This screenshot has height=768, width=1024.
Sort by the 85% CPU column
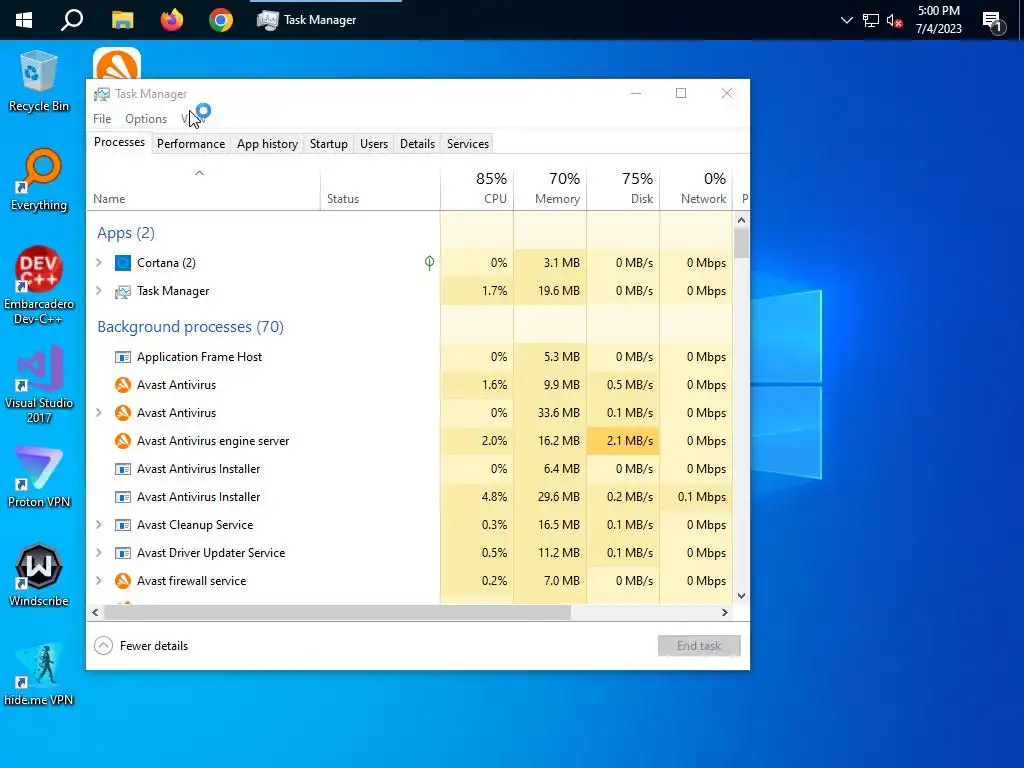[x=477, y=189]
